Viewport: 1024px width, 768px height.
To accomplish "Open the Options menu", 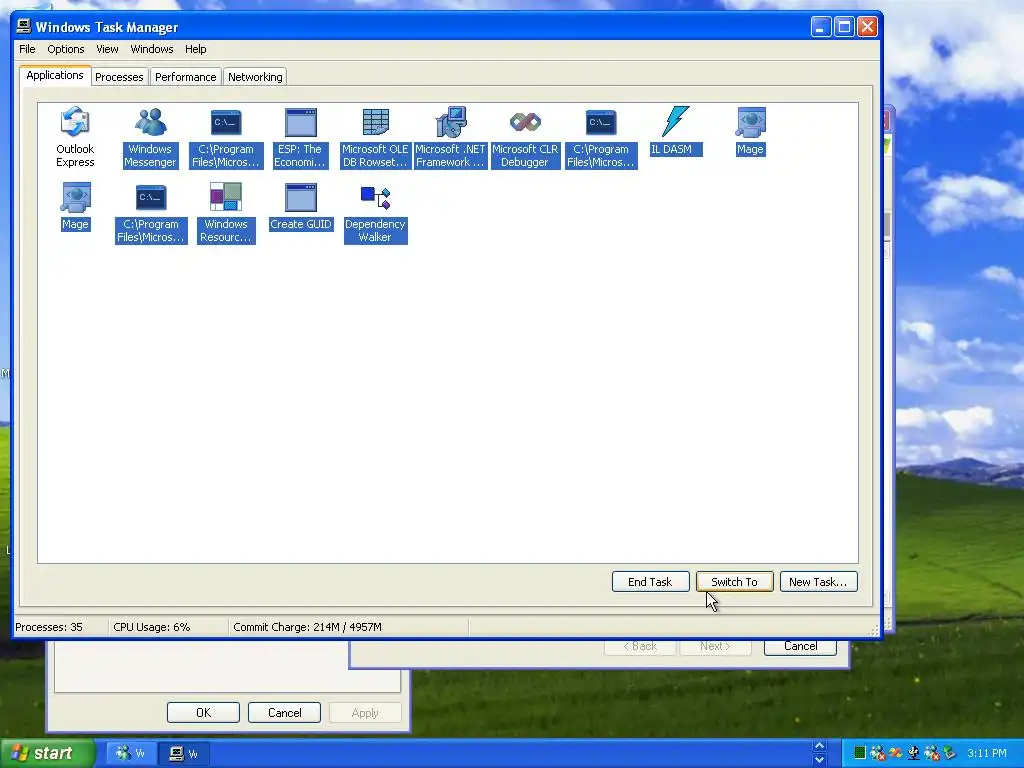I will (x=65, y=49).
